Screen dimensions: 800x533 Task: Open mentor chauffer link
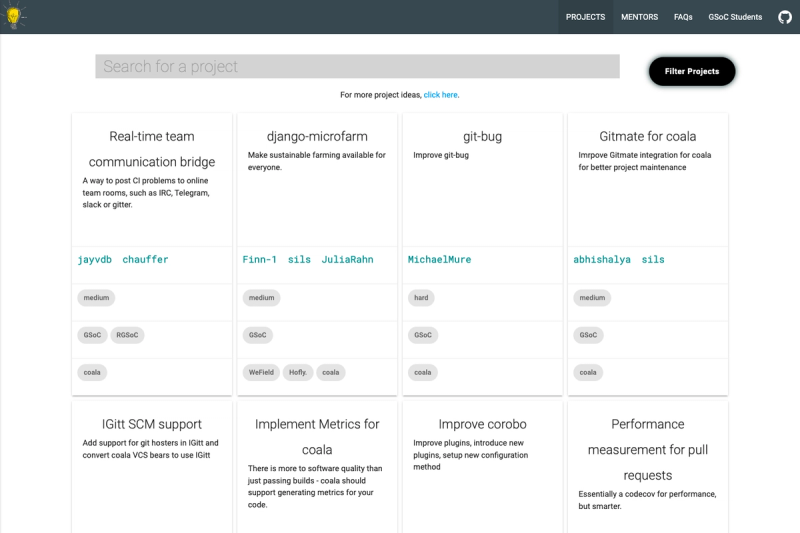[x=145, y=260]
